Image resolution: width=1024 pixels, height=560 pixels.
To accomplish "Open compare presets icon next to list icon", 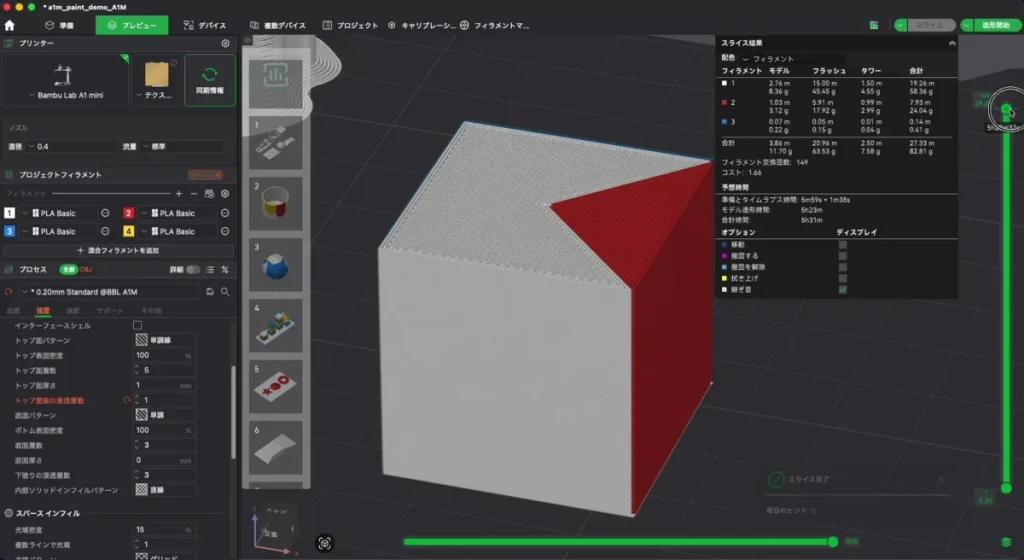I will (225, 270).
